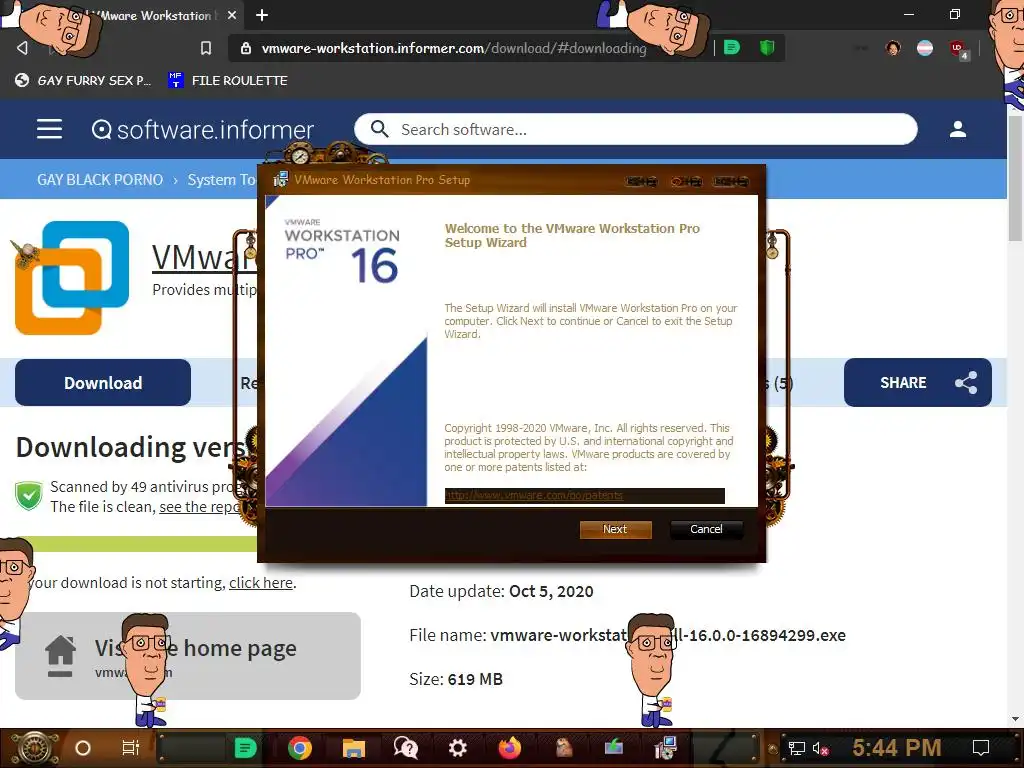This screenshot has width=1024, height=768.
Task: View site security via the padlock icon
Action: (x=246, y=48)
